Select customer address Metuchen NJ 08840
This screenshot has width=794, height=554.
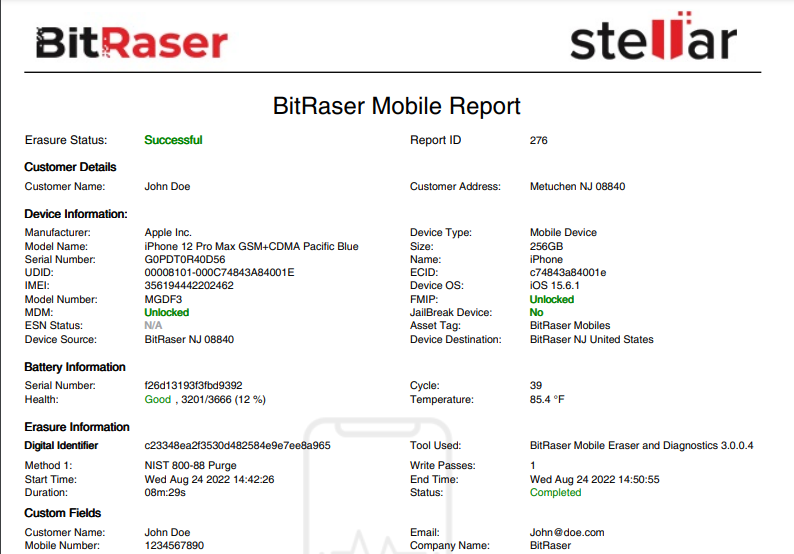pos(577,186)
